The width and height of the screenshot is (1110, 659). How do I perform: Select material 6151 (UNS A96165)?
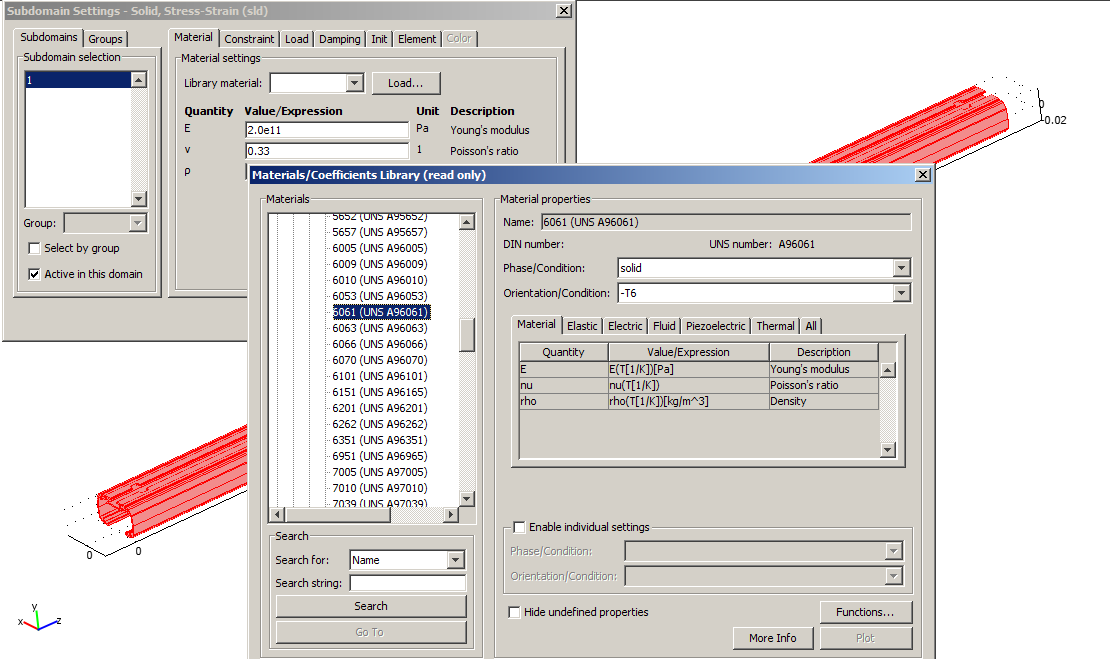tap(379, 392)
